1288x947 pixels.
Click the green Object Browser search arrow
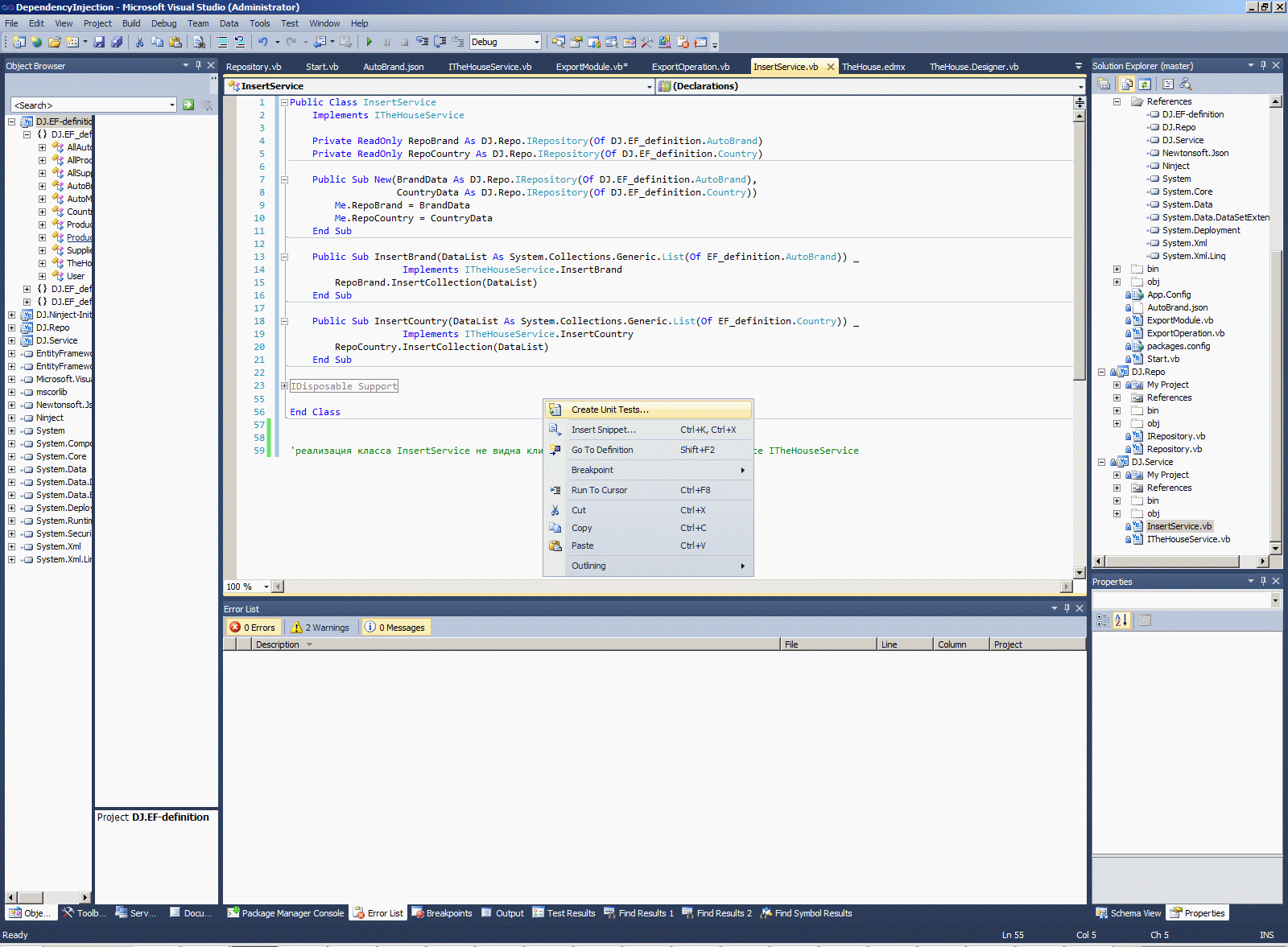point(188,105)
